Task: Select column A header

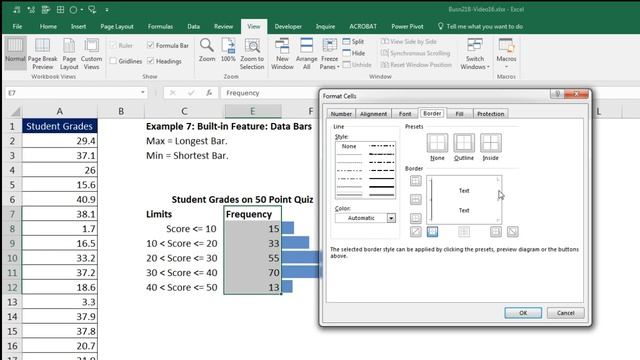Action: click(60, 111)
